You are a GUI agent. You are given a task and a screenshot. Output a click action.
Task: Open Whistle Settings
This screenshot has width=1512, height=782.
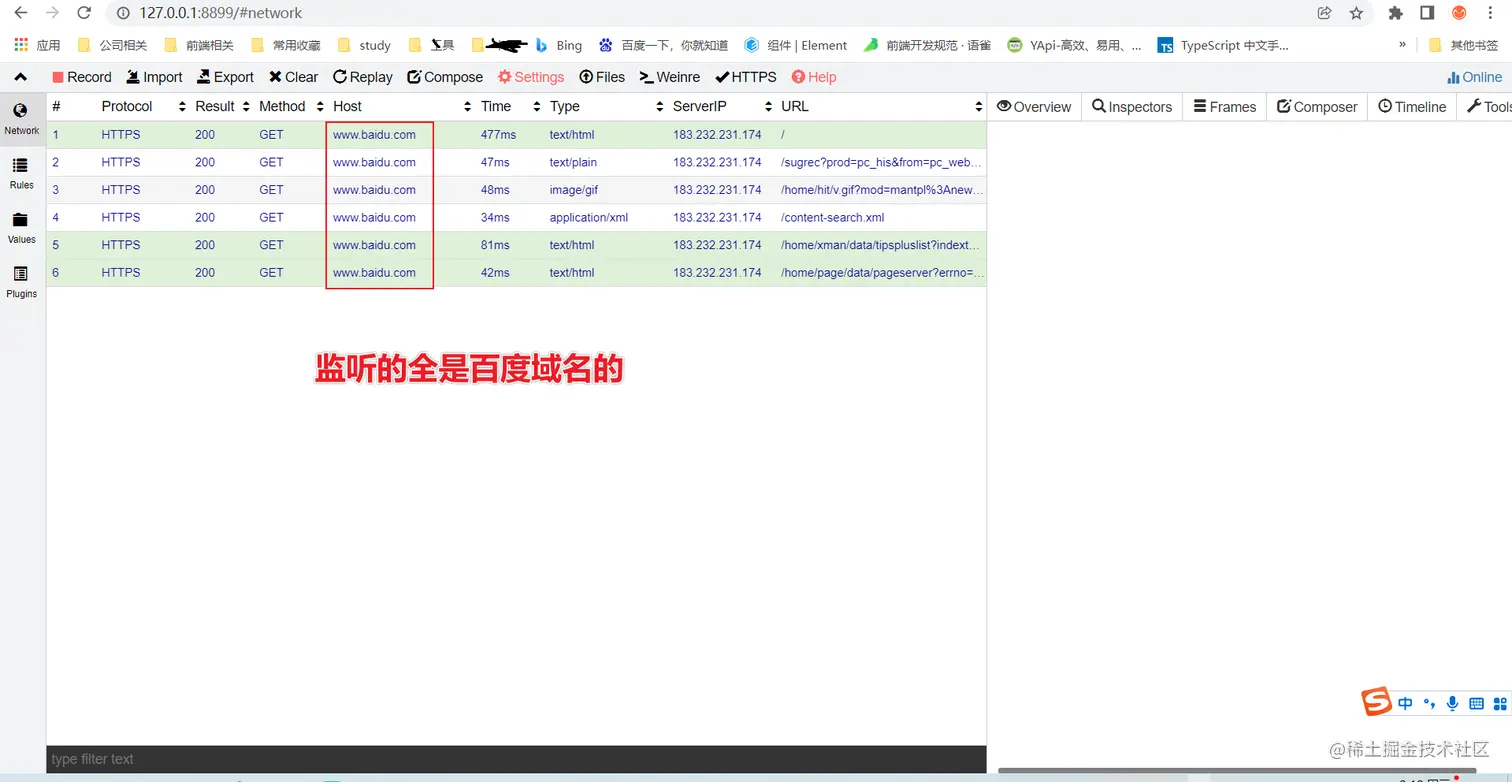point(531,77)
